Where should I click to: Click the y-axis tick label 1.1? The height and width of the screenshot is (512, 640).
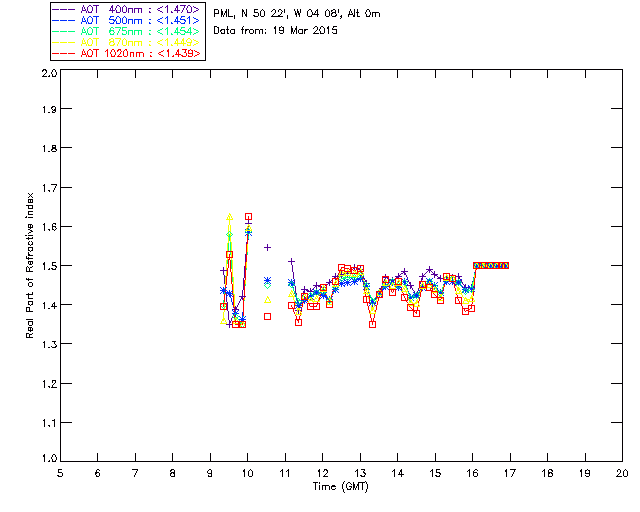49,423
